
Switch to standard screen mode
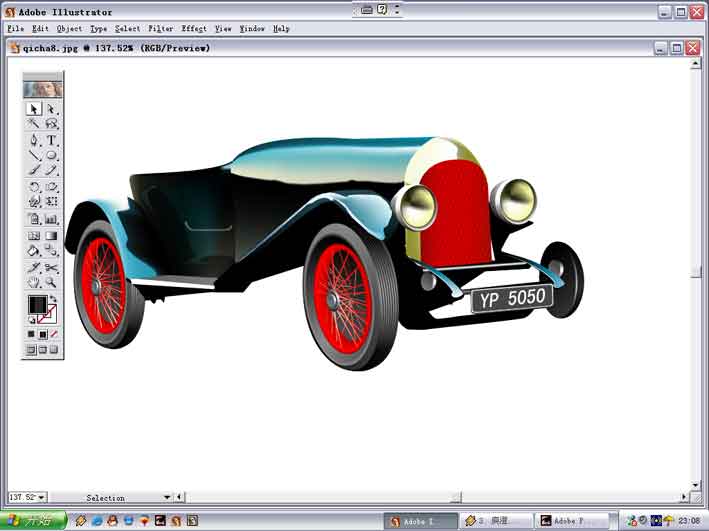point(31,350)
